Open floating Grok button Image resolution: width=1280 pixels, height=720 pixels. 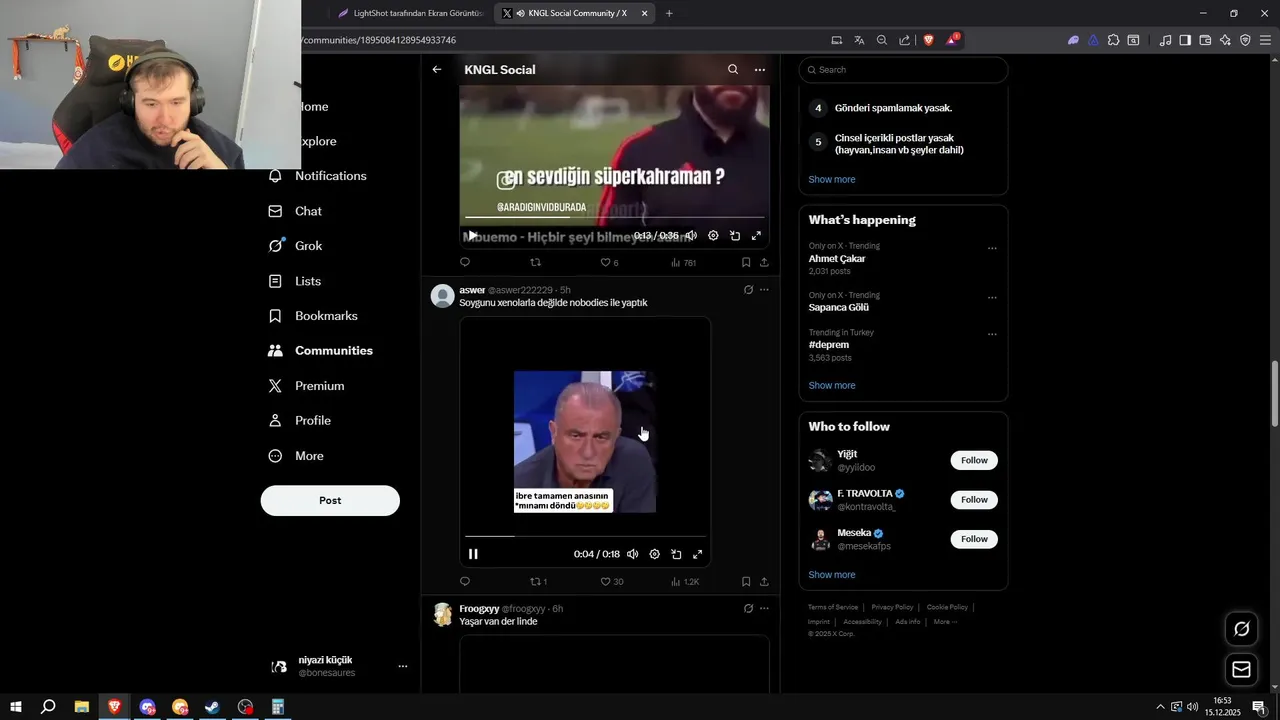click(1242, 629)
